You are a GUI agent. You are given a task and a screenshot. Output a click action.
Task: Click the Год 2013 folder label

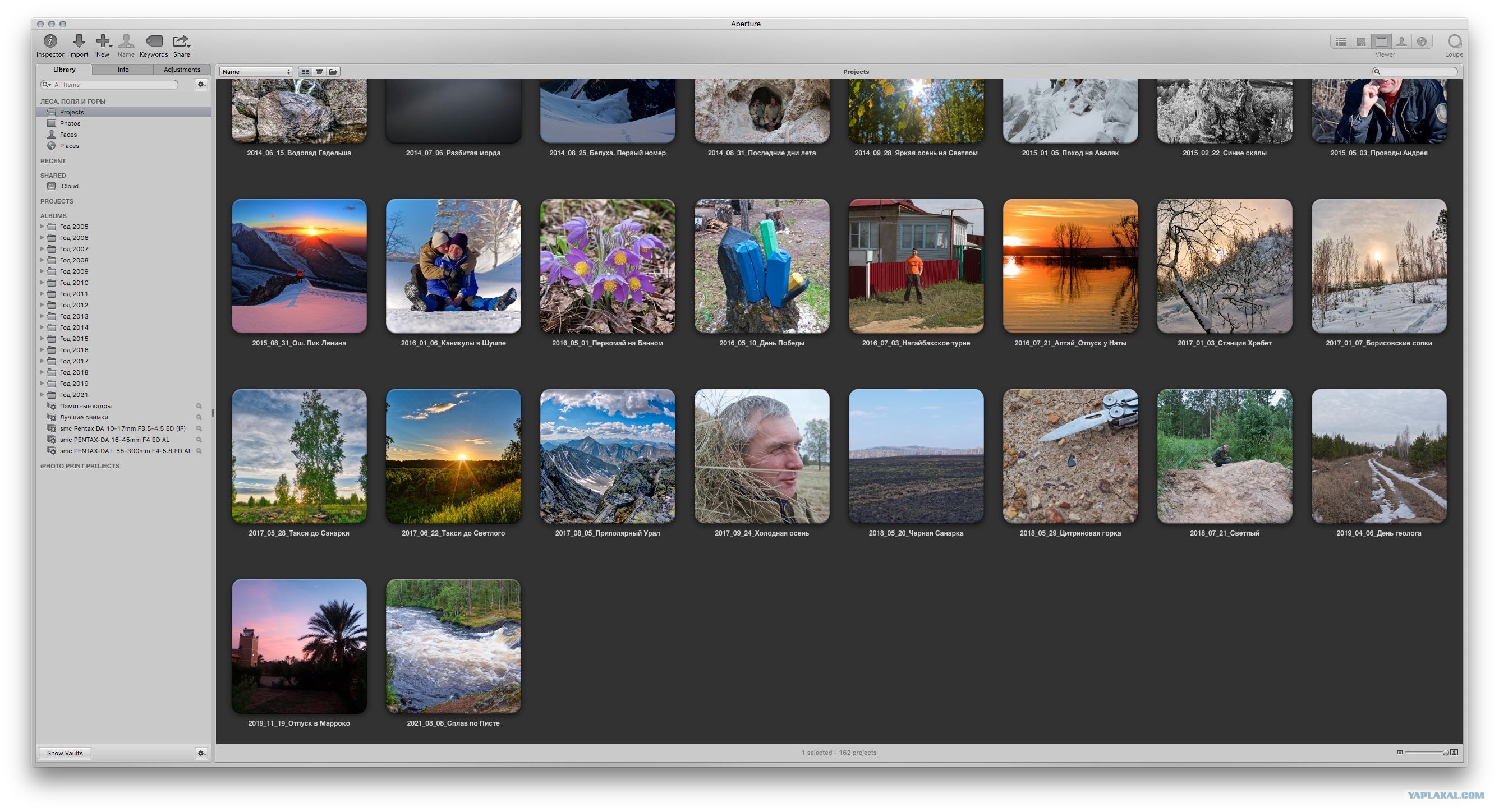[74, 316]
